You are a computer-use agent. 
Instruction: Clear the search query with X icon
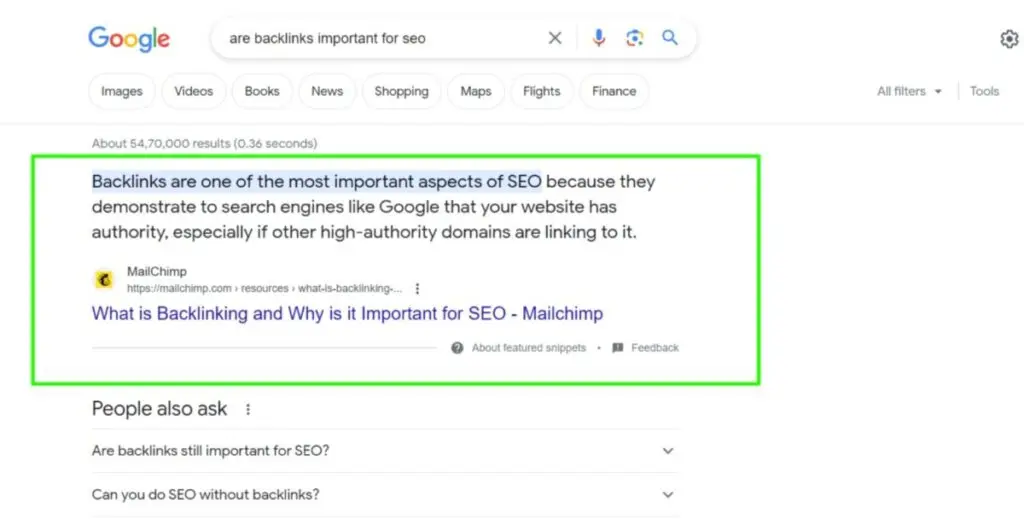click(555, 38)
